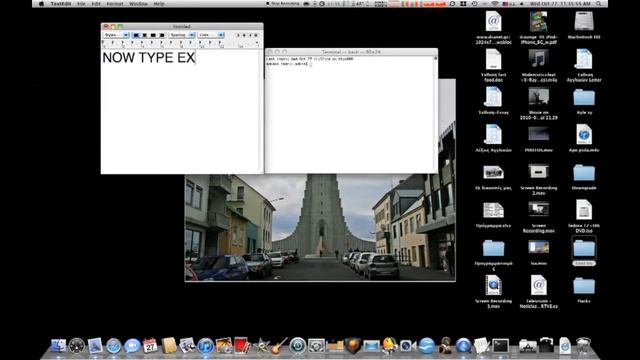Screen dimensions: 640x360
Task: Open Spotlight search magnifier in menu bar
Action: tap(599, 4)
